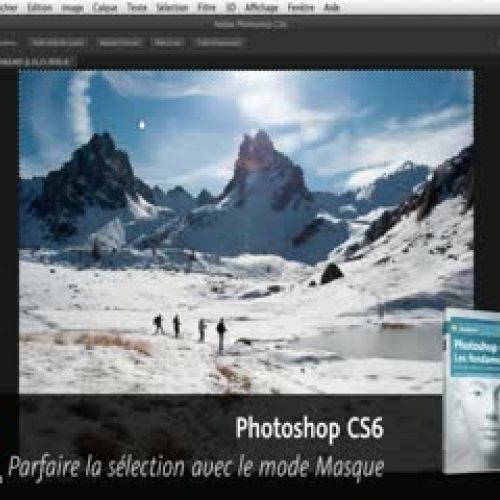Open the Calque menu
The width and height of the screenshot is (500, 500).
[105, 7]
